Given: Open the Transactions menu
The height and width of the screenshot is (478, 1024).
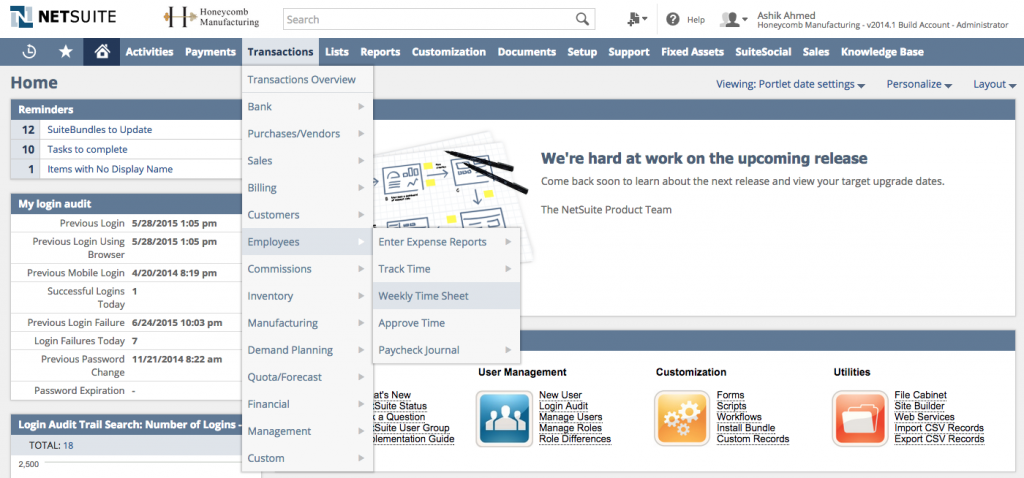Looking at the screenshot, I should tap(280, 52).
